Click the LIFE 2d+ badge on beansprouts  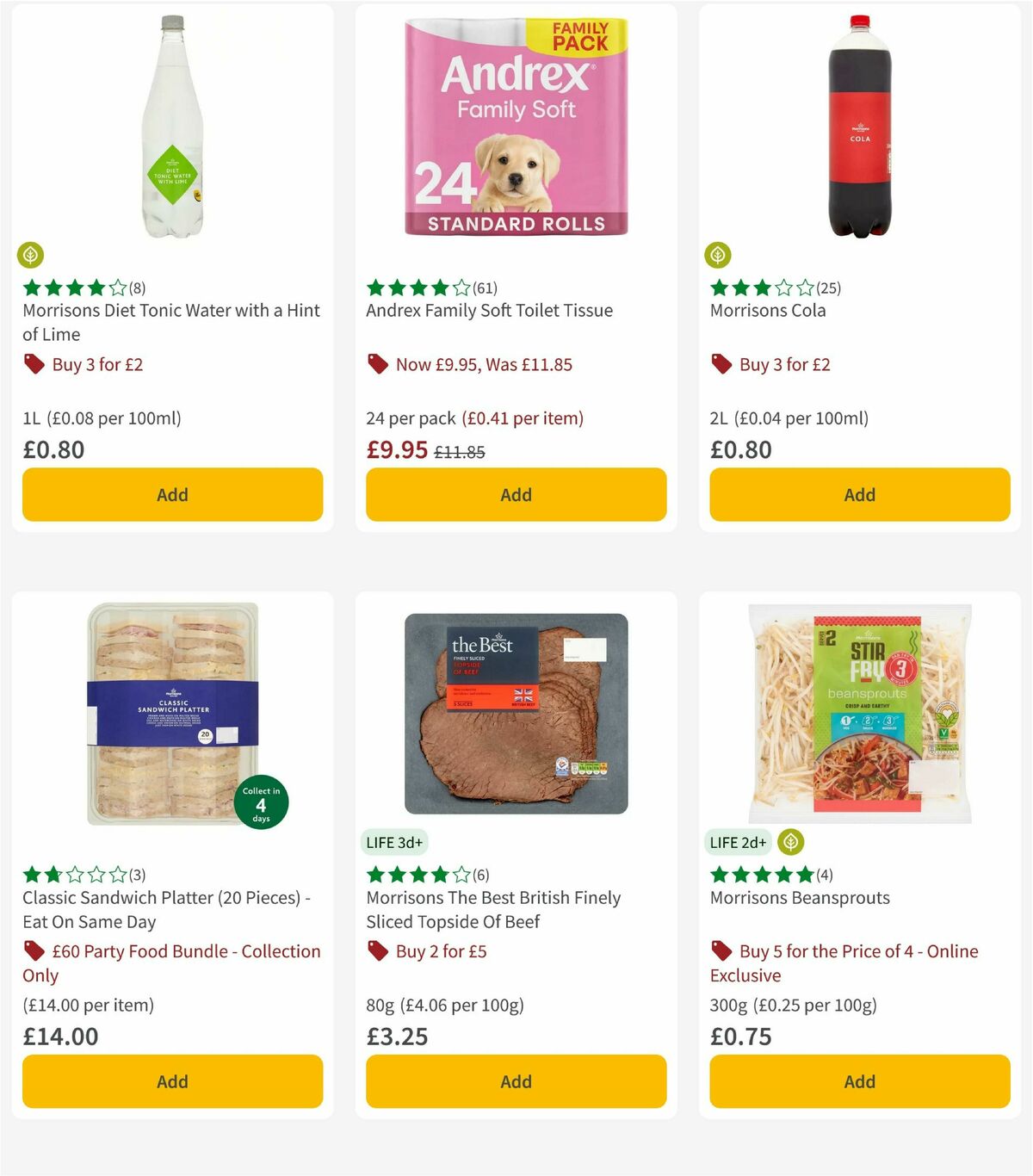pyautogui.click(x=737, y=842)
